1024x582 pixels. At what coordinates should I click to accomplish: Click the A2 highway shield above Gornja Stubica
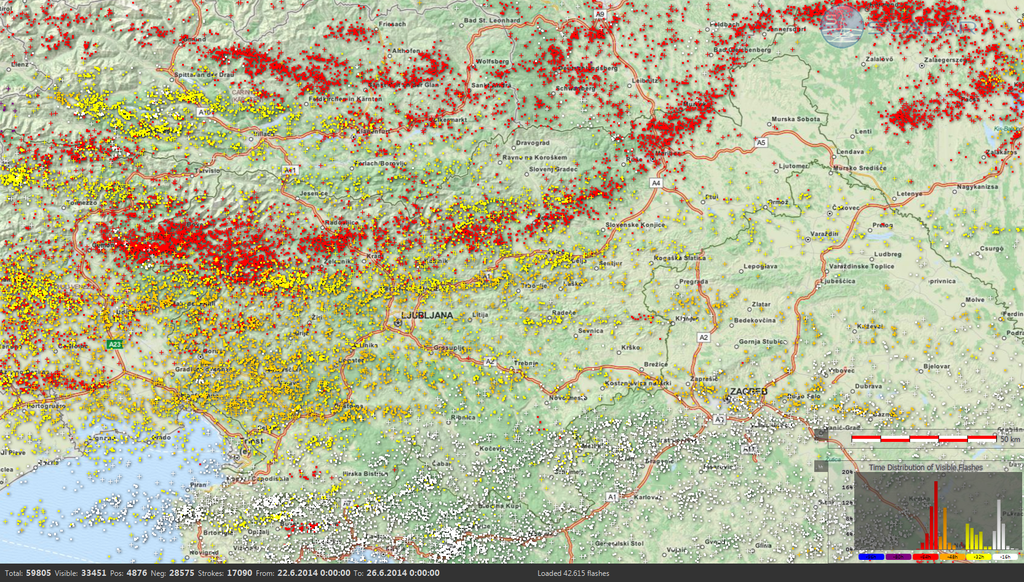tap(703, 338)
